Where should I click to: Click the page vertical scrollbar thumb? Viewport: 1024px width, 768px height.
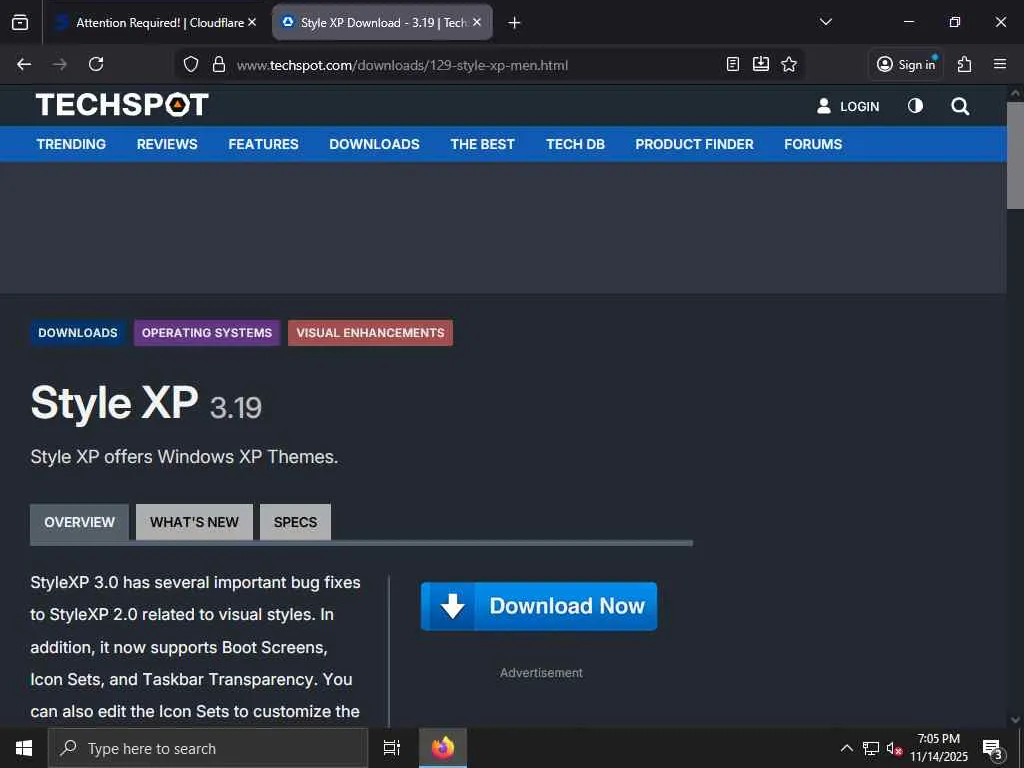point(1015,155)
